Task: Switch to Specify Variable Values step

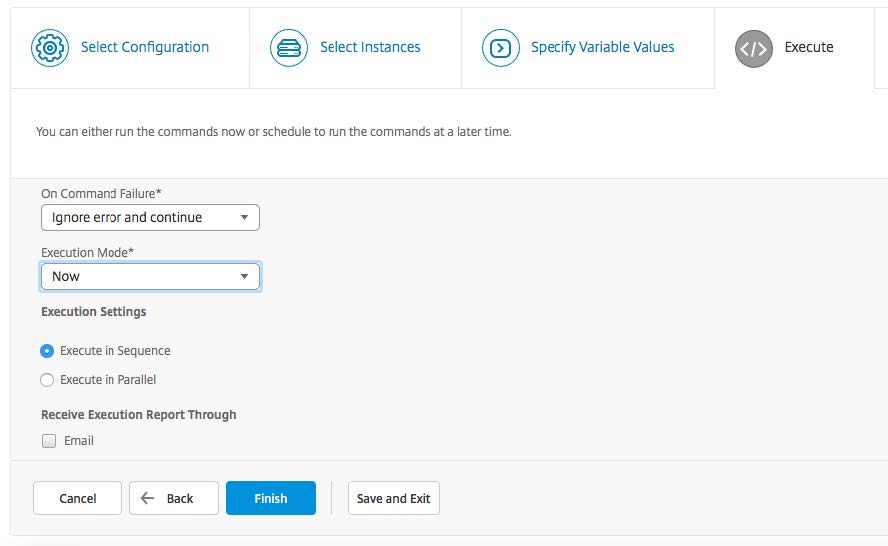Action: coord(588,48)
